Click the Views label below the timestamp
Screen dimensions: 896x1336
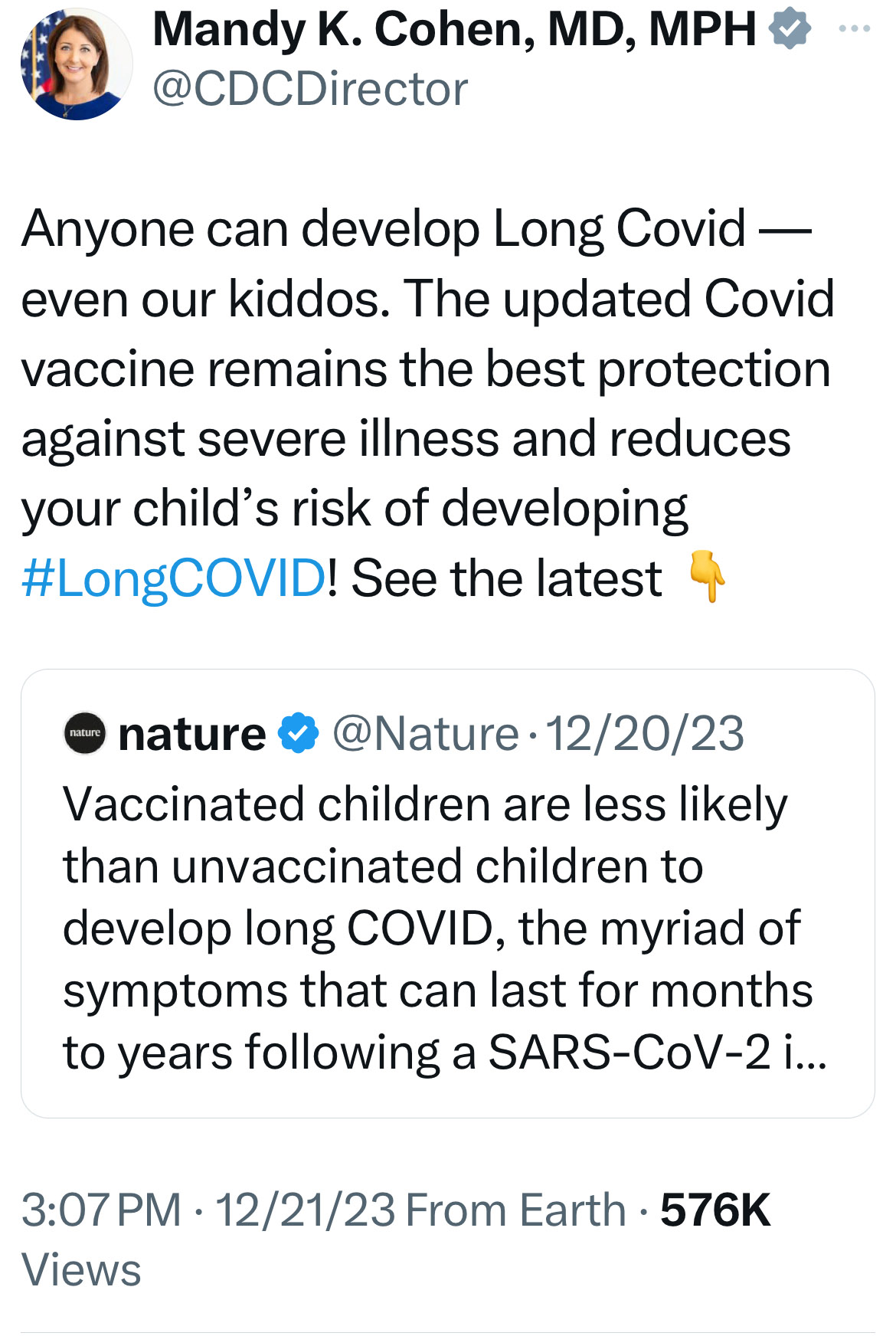click(x=81, y=1270)
